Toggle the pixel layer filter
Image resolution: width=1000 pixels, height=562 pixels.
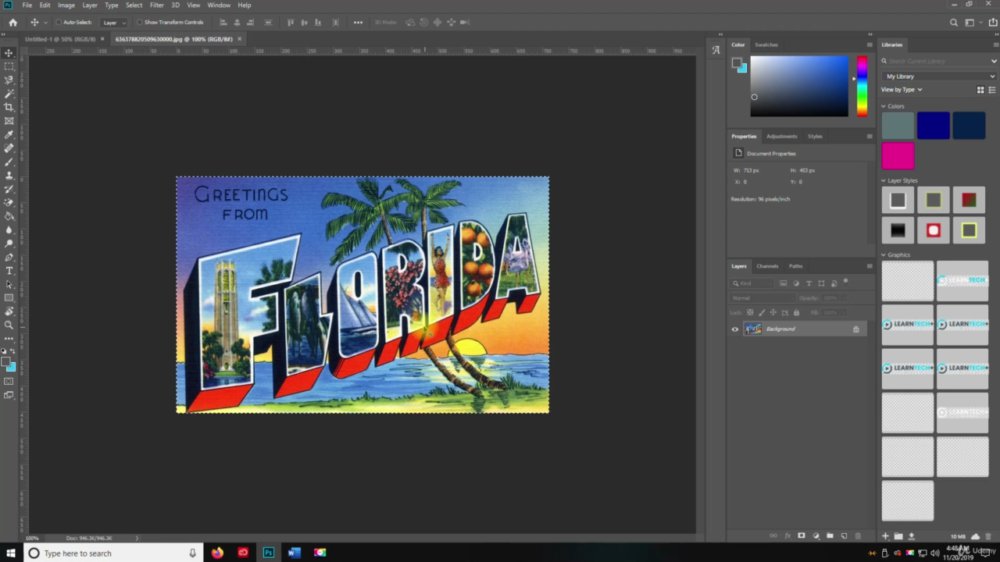pyautogui.click(x=783, y=283)
